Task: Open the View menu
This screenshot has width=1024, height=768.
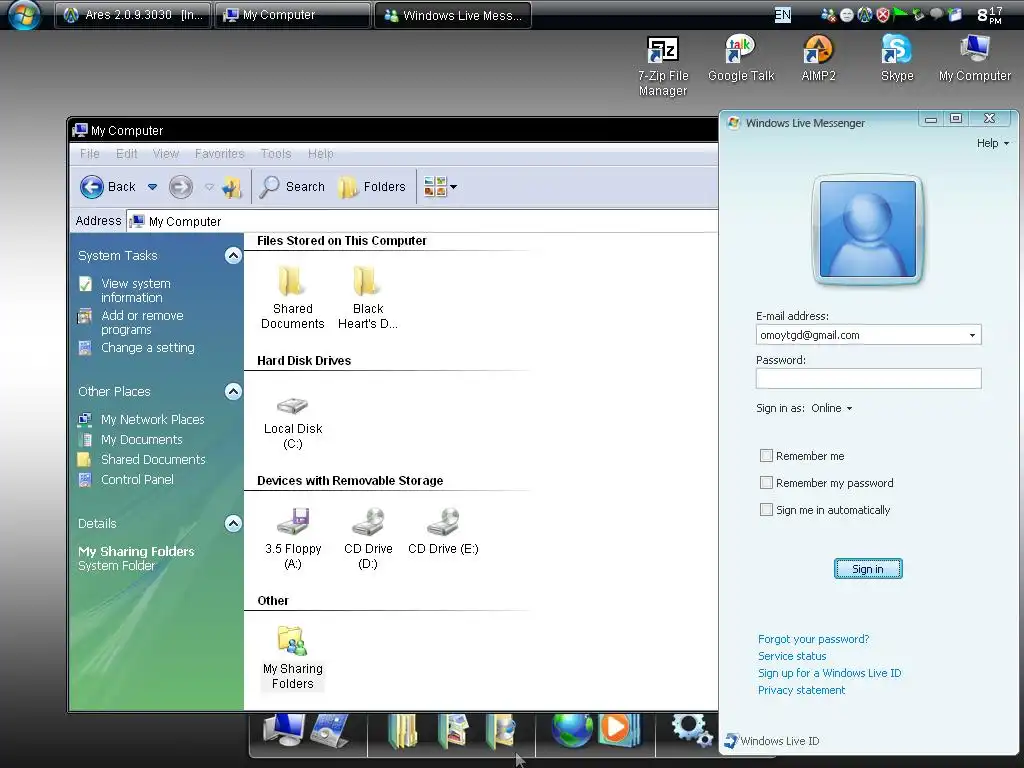Action: [166, 153]
